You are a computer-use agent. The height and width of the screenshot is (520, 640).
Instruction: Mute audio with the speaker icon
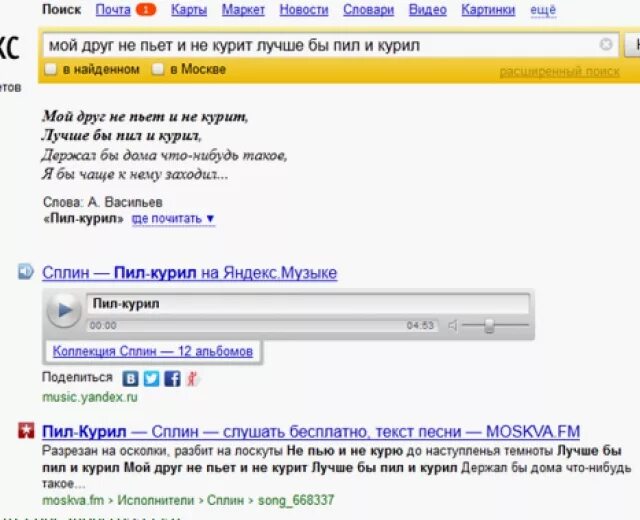[x=453, y=325]
